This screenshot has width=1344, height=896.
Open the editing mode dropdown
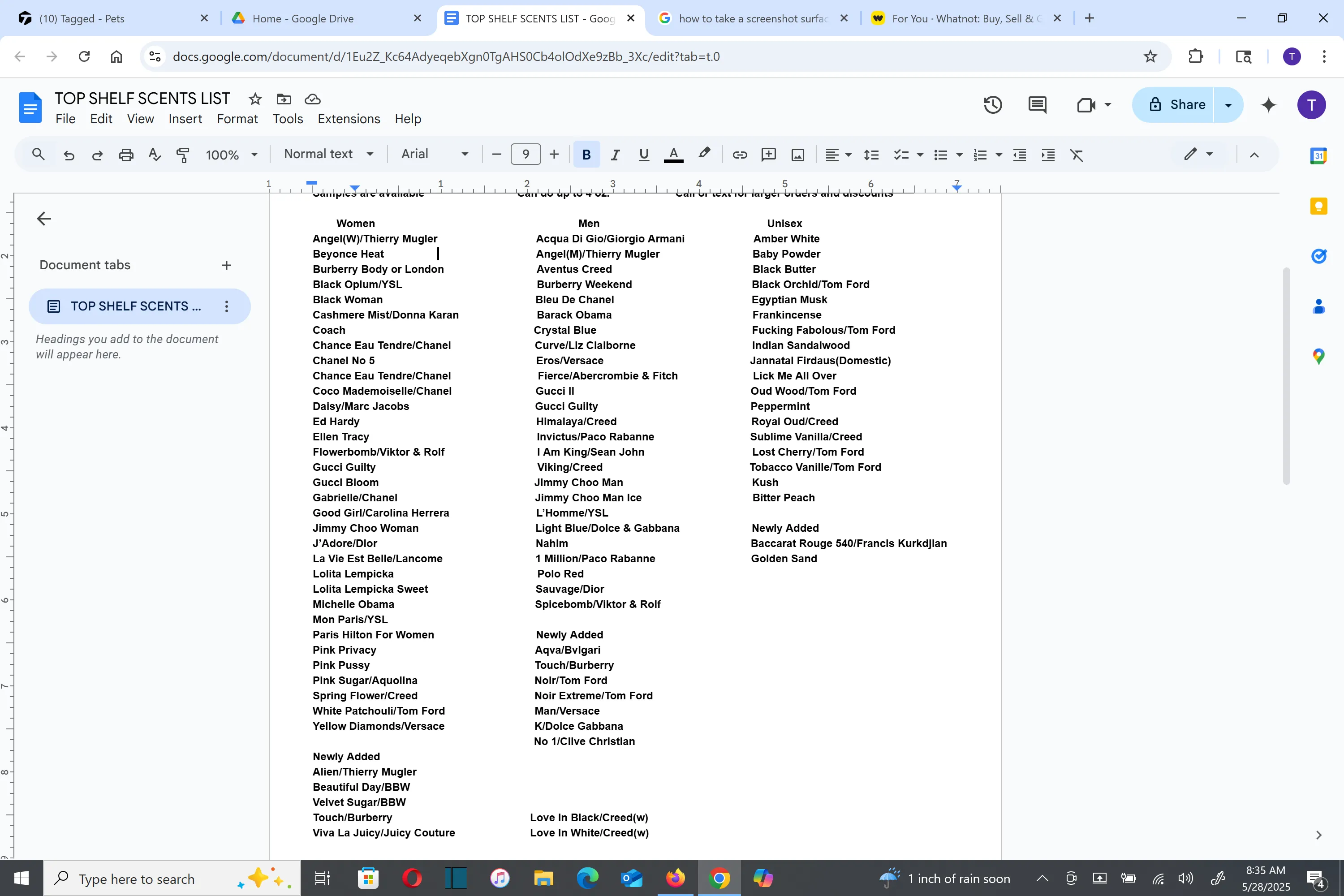[x=1198, y=154]
